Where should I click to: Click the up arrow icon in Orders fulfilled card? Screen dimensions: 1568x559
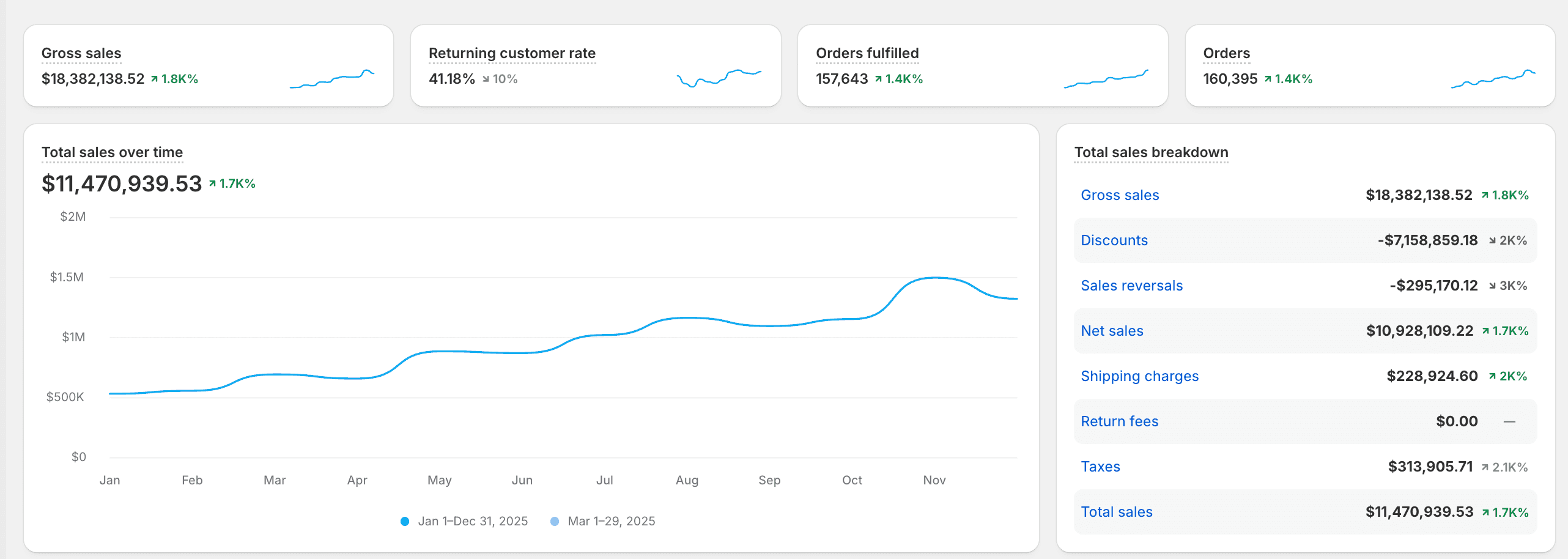(879, 79)
